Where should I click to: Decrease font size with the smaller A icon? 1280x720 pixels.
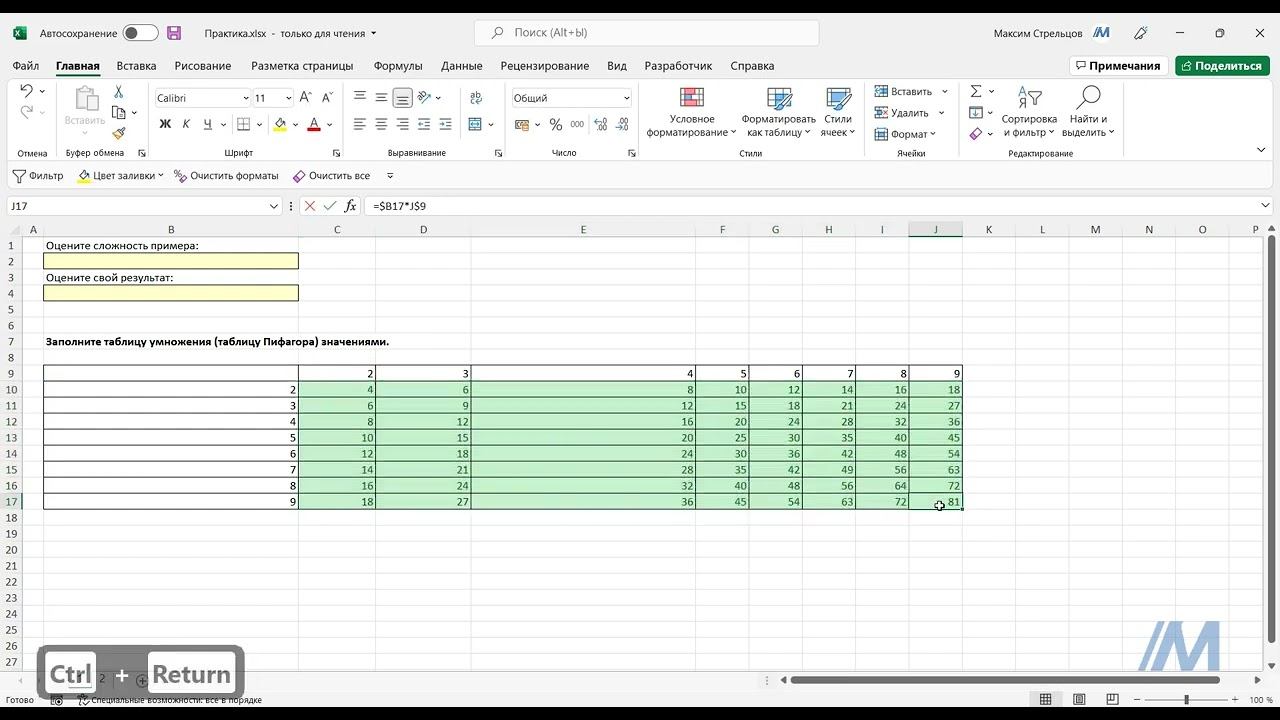327,98
